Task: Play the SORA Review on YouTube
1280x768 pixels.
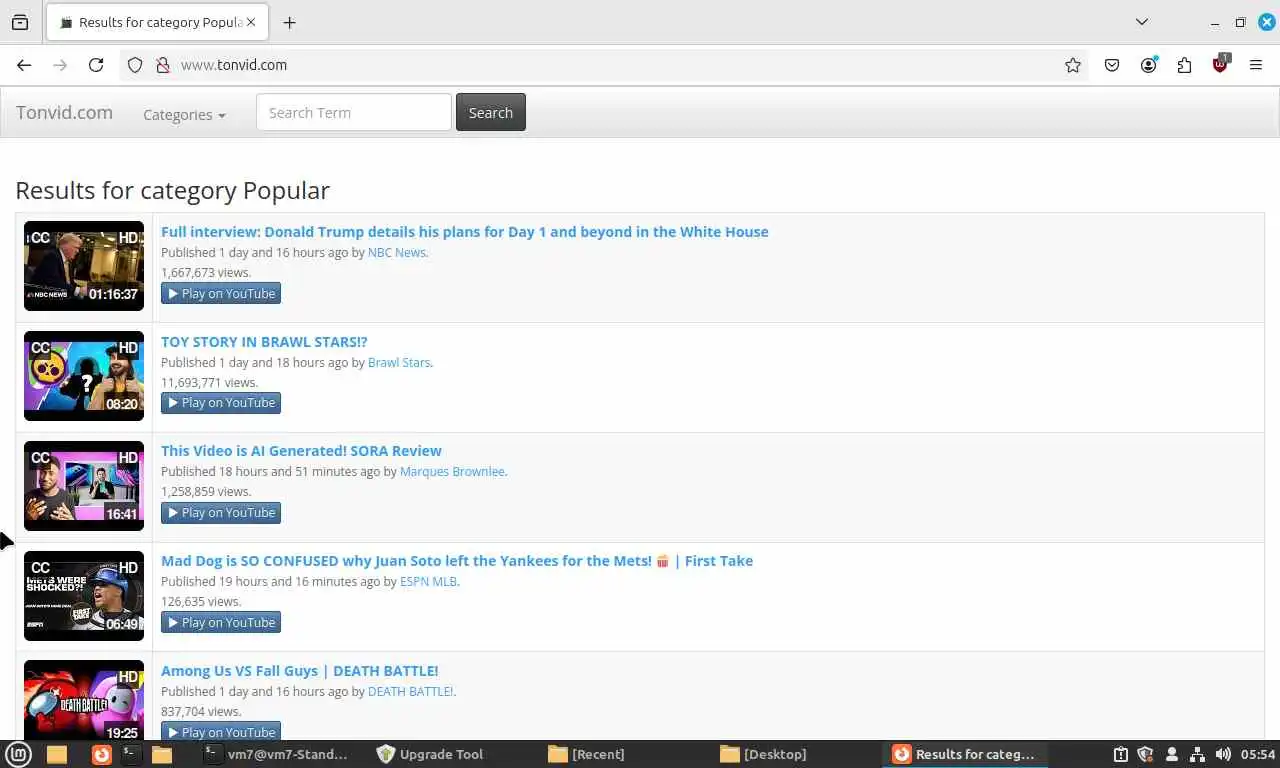Action: (221, 513)
